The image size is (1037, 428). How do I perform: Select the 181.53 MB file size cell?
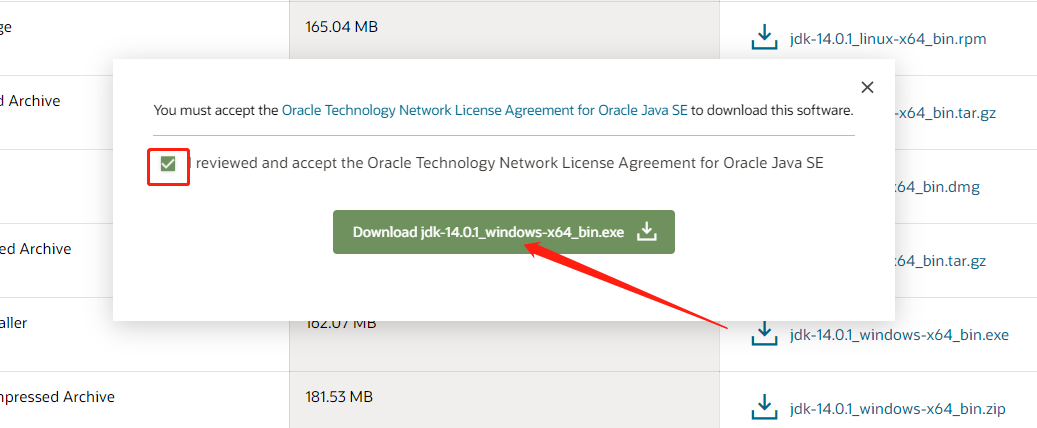pos(504,400)
